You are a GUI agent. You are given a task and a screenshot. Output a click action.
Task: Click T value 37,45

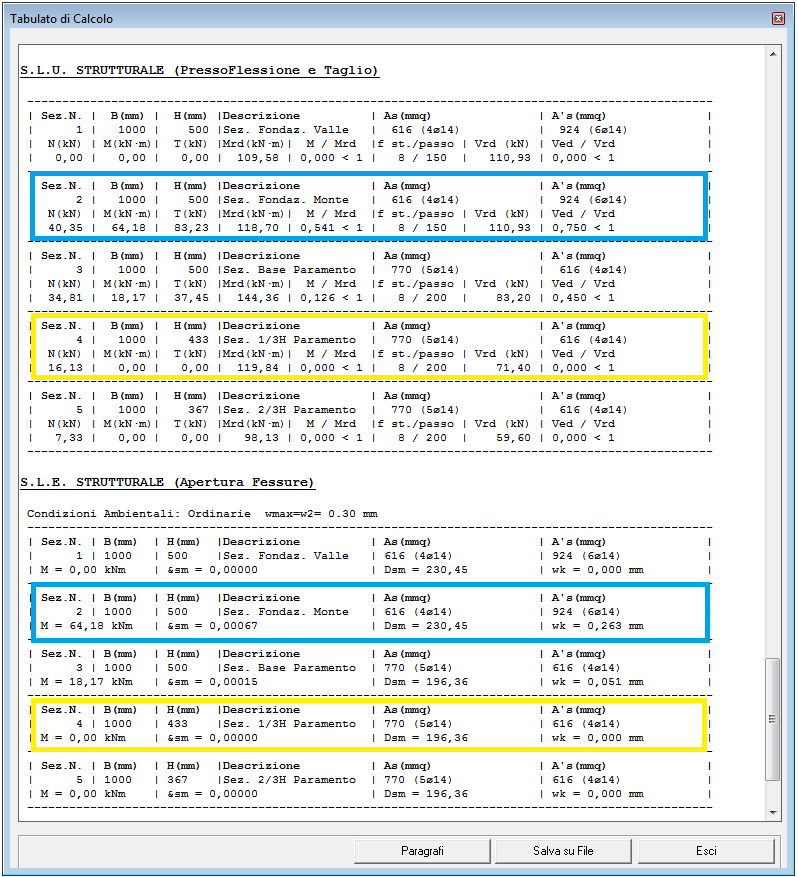point(191,298)
